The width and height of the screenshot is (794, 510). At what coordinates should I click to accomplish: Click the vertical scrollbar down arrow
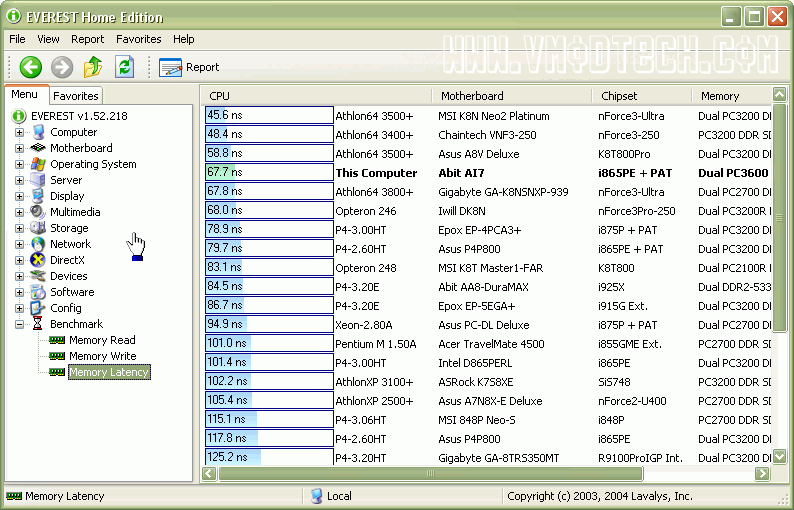(779, 456)
